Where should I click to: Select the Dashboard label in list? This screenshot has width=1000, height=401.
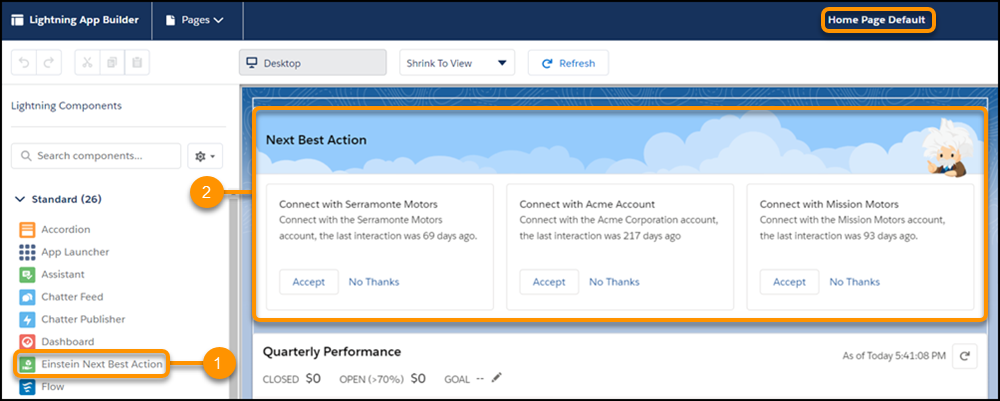click(x=68, y=342)
